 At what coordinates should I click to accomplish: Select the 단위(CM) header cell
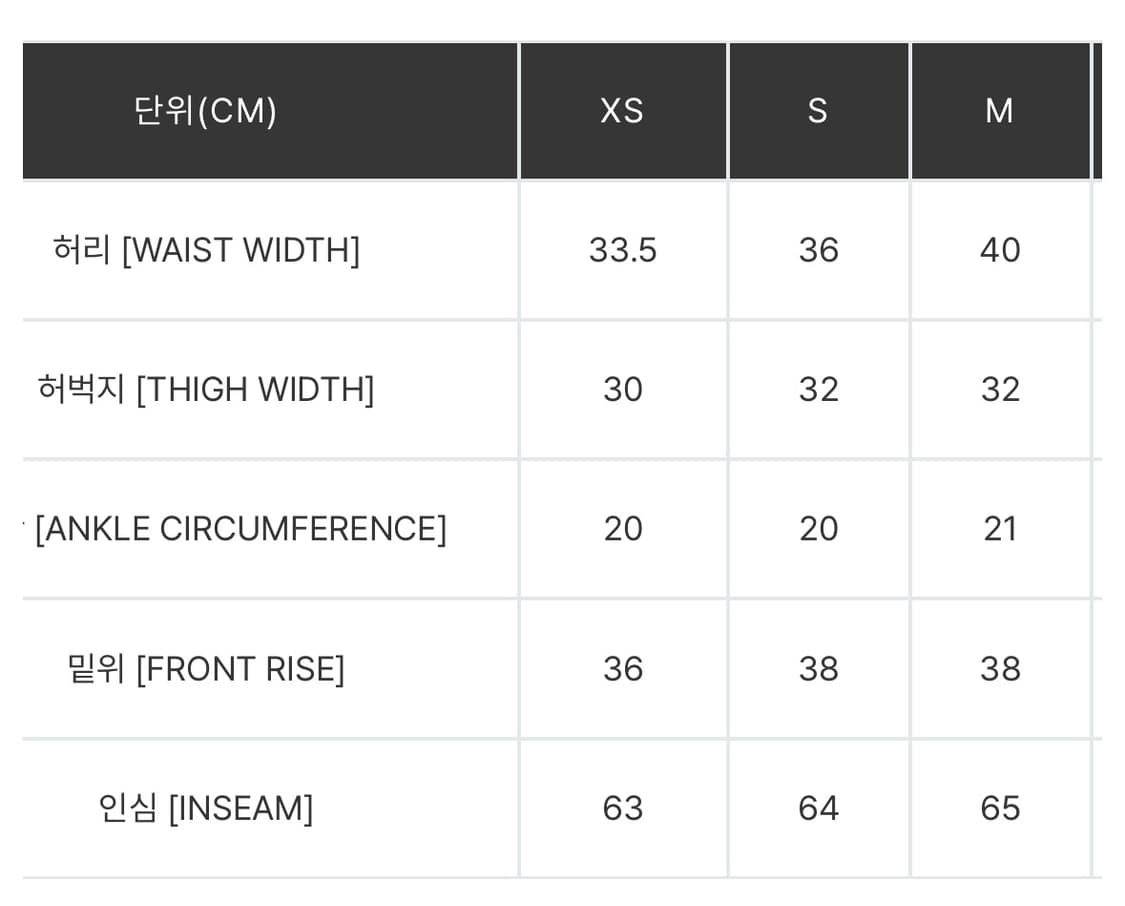click(205, 110)
